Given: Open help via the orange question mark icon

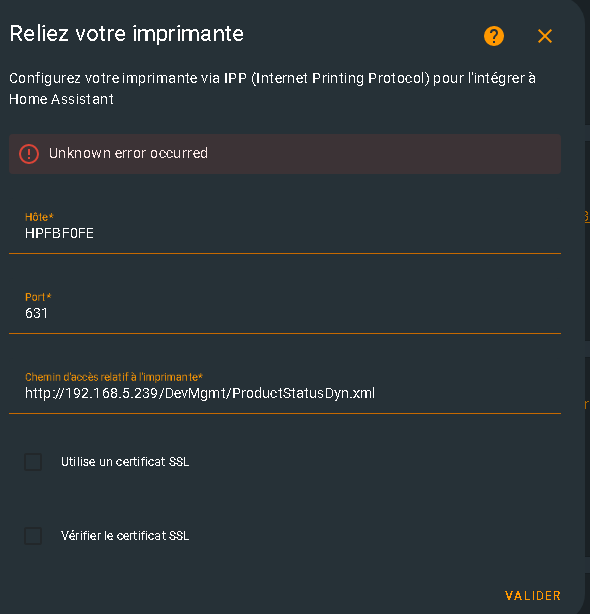Looking at the screenshot, I should click(494, 36).
